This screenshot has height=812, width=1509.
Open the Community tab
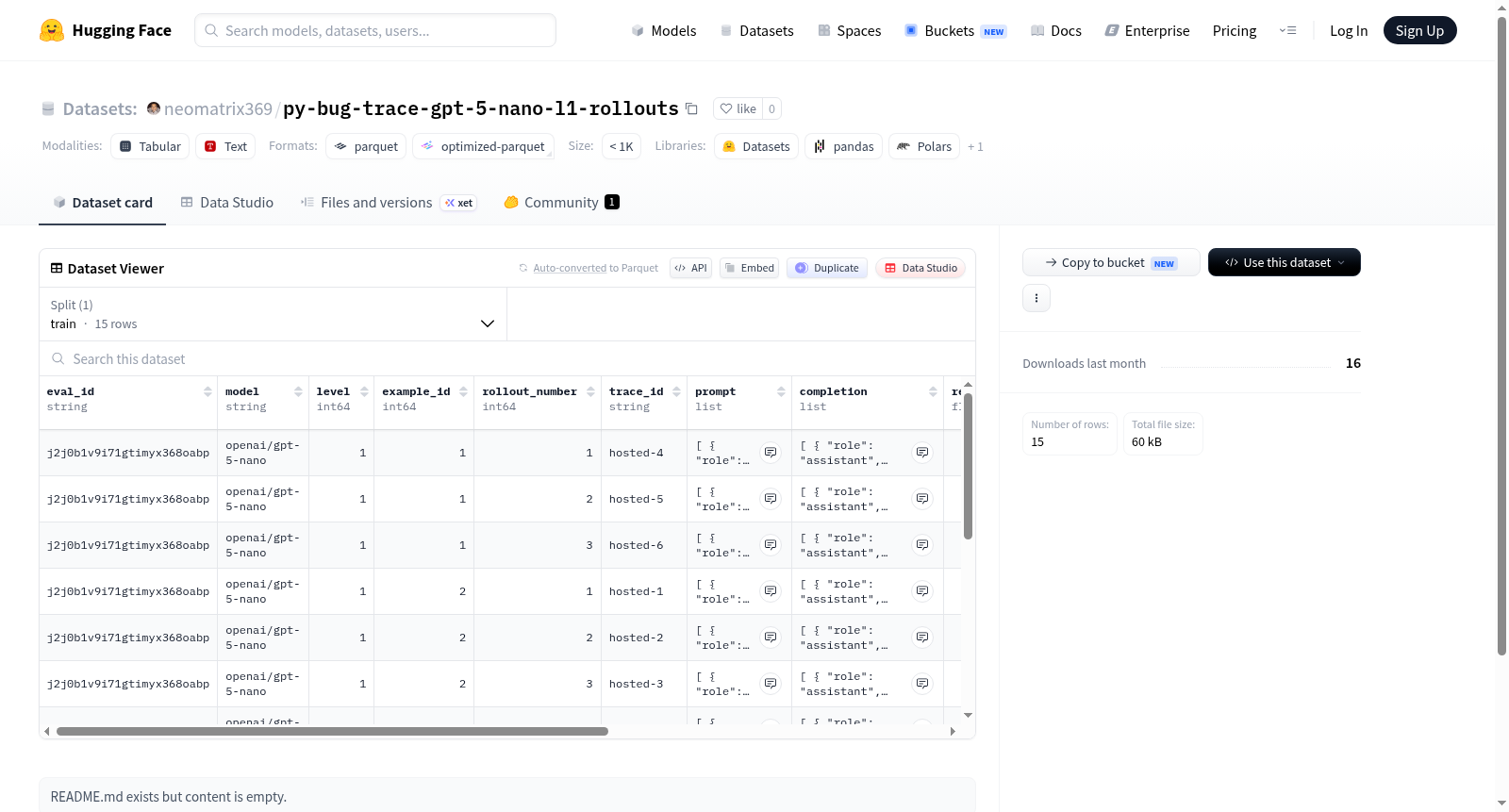coord(561,202)
